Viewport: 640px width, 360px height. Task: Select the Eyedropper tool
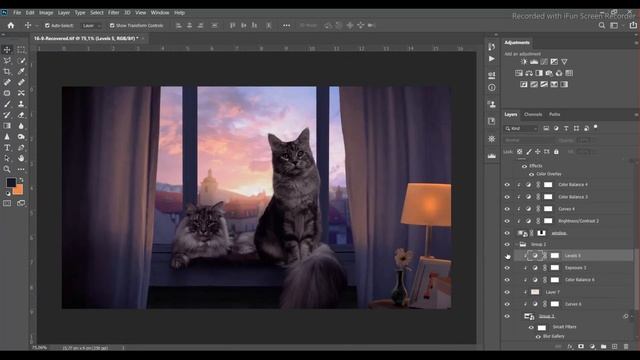[21, 71]
